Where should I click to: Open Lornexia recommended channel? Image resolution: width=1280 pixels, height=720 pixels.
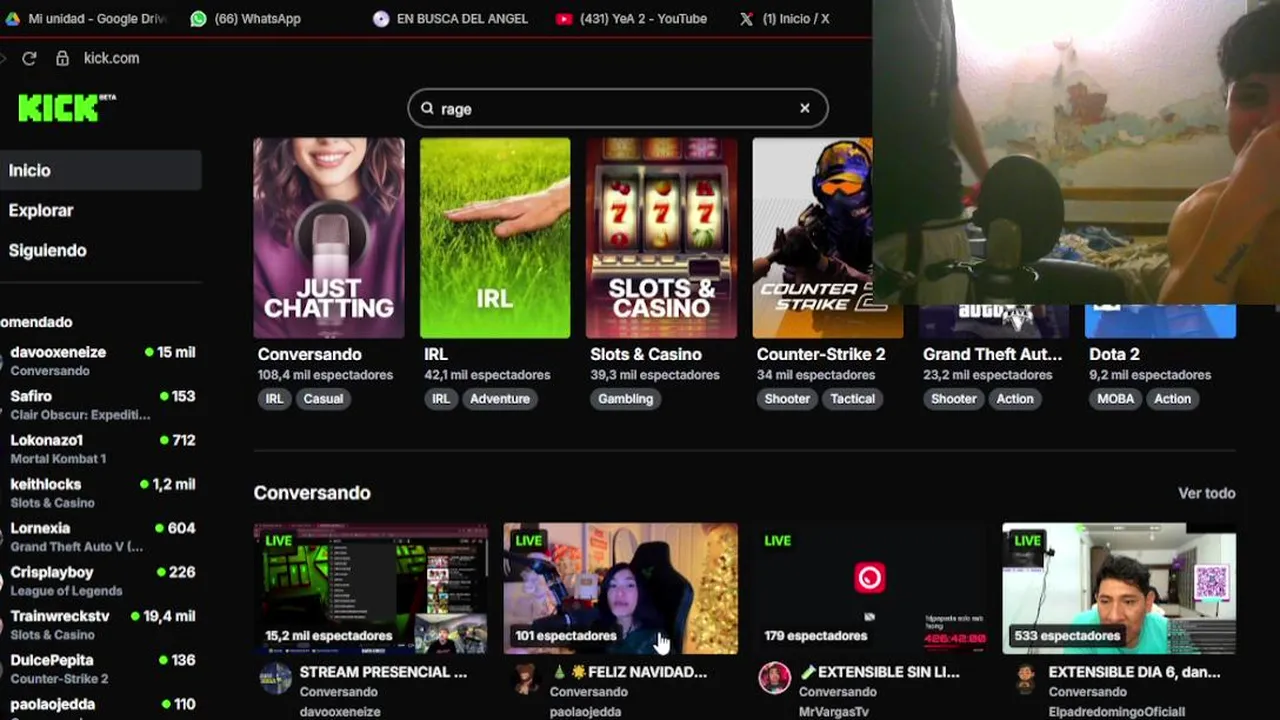(x=100, y=536)
